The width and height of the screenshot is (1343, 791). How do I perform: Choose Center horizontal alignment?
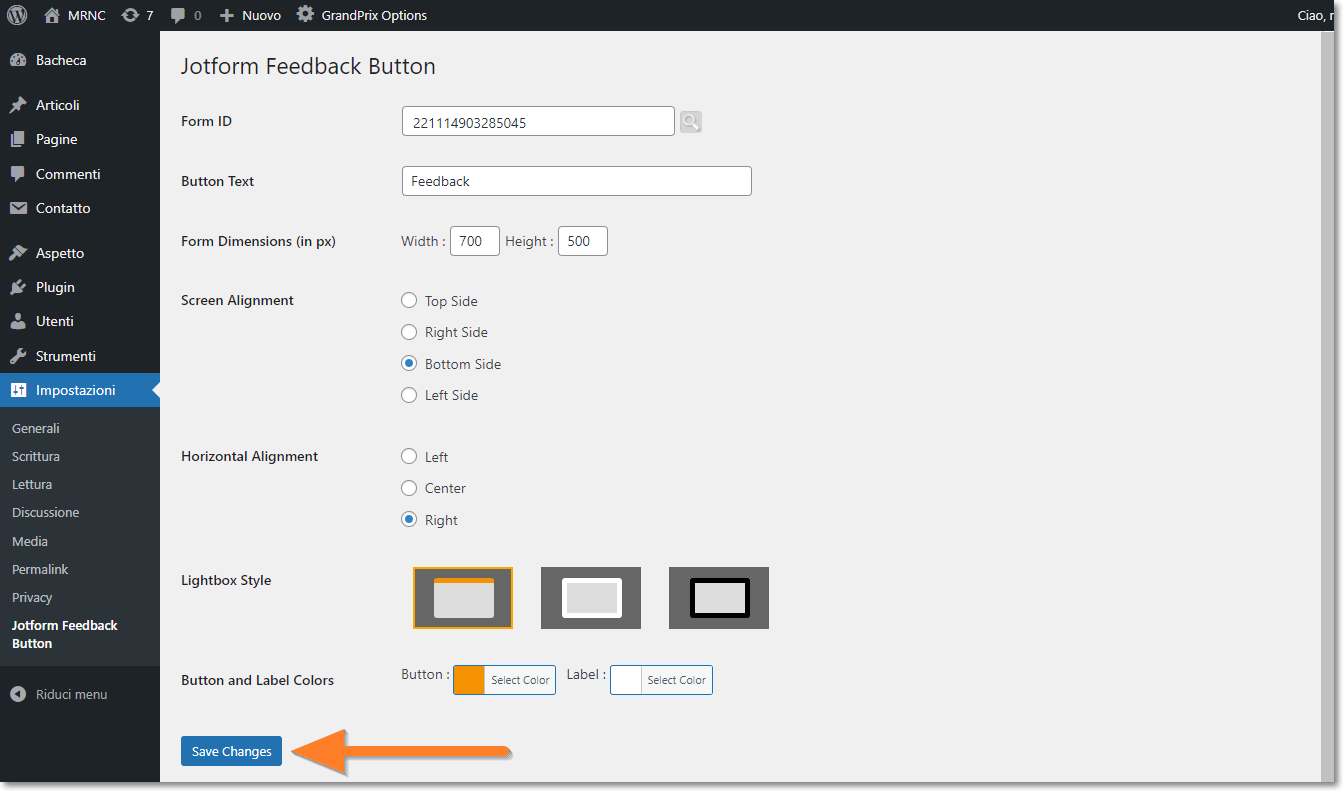(409, 488)
